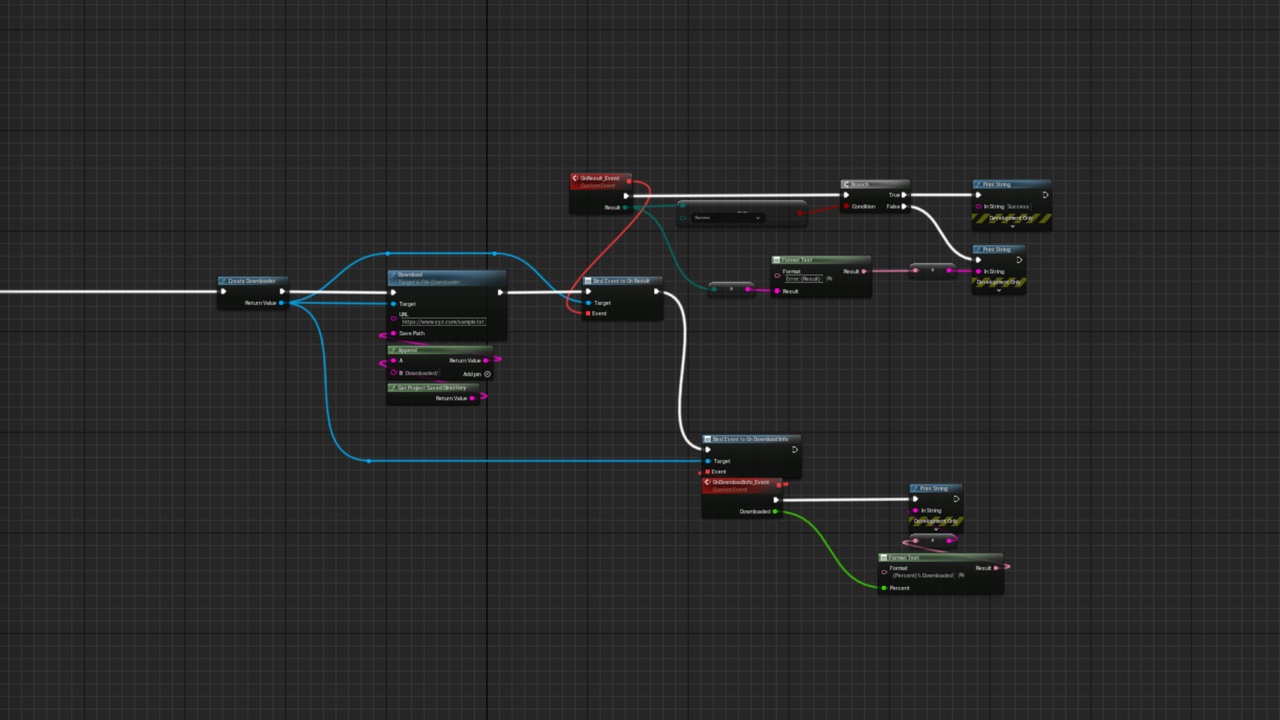Click the Target pin on Download node
This screenshot has height=720, width=1280.
click(393, 304)
